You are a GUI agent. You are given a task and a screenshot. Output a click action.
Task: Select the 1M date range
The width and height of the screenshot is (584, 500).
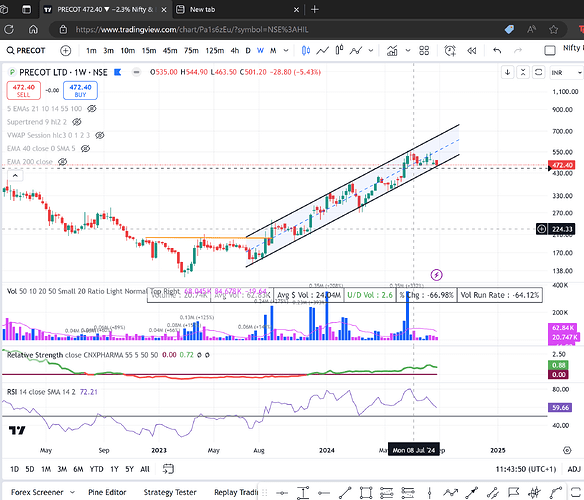tap(46, 469)
